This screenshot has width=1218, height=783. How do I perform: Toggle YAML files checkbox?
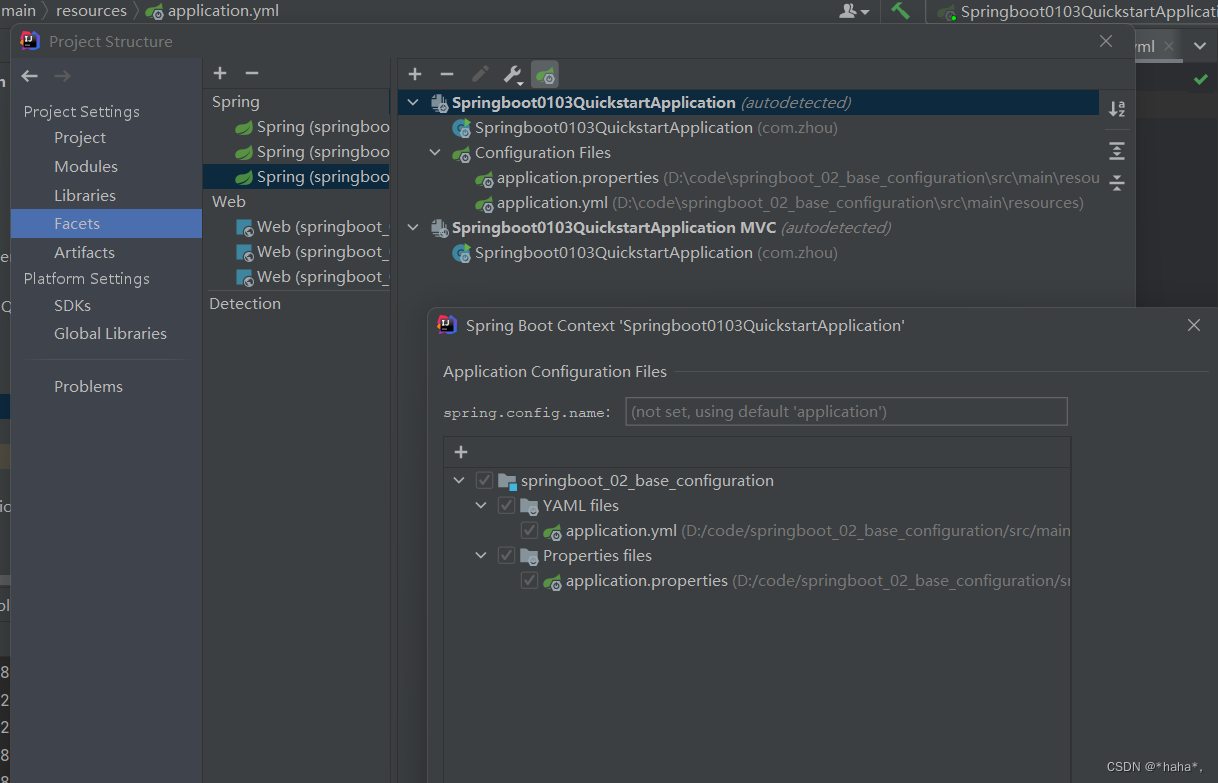coord(506,506)
